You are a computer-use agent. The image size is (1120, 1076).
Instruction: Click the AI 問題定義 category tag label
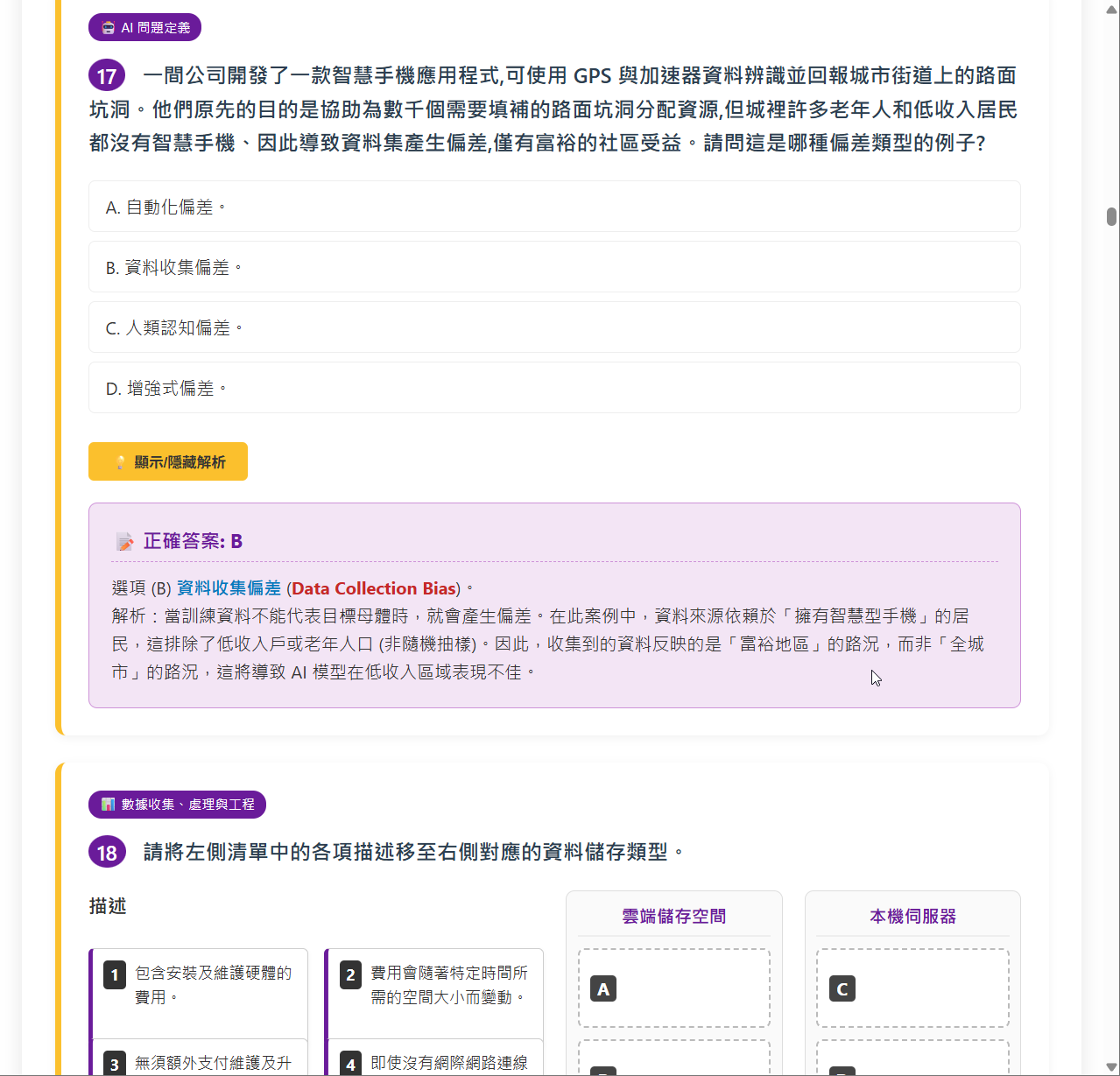click(144, 27)
